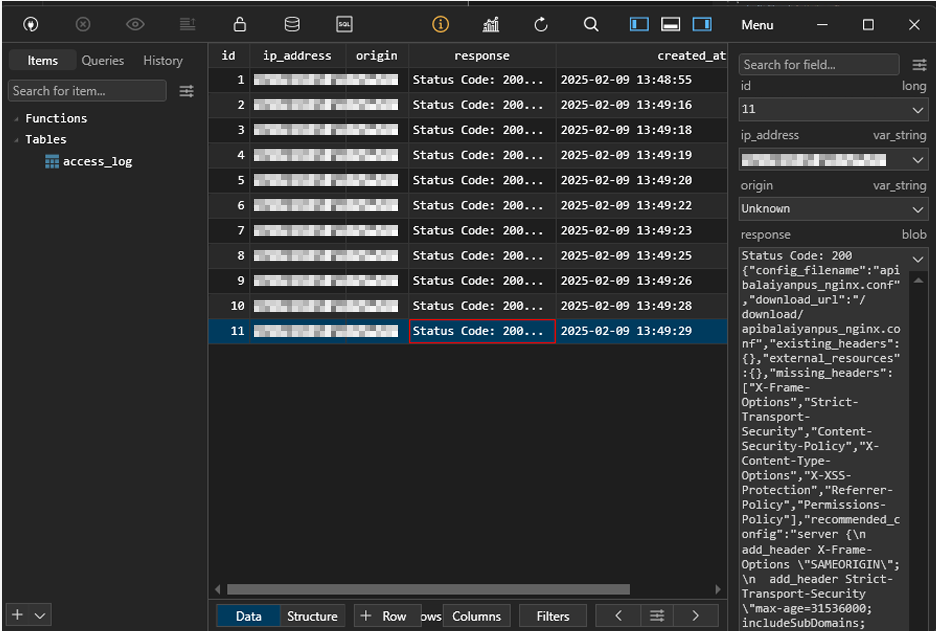The width and height of the screenshot is (936, 631).
Task: Click the lock icon in the toolbar
Action: 239,24
